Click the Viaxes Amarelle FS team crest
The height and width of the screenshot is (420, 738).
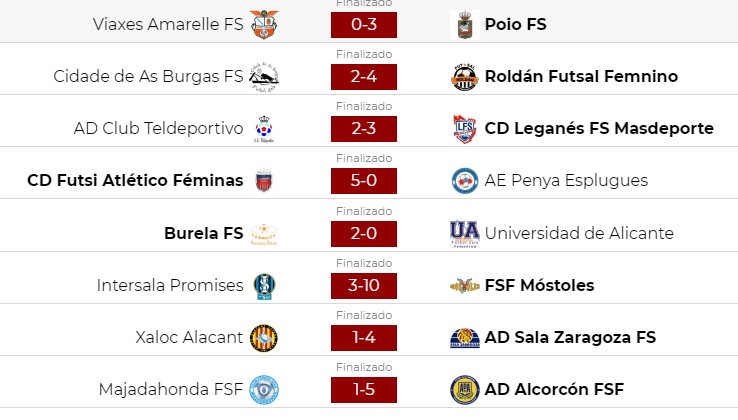click(264, 24)
